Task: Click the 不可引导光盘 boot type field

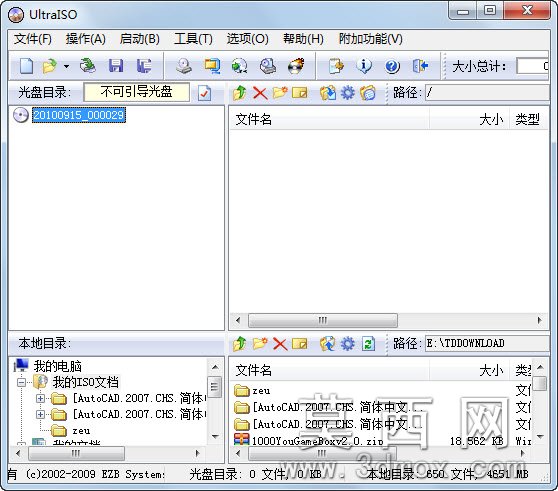Action: (137, 92)
